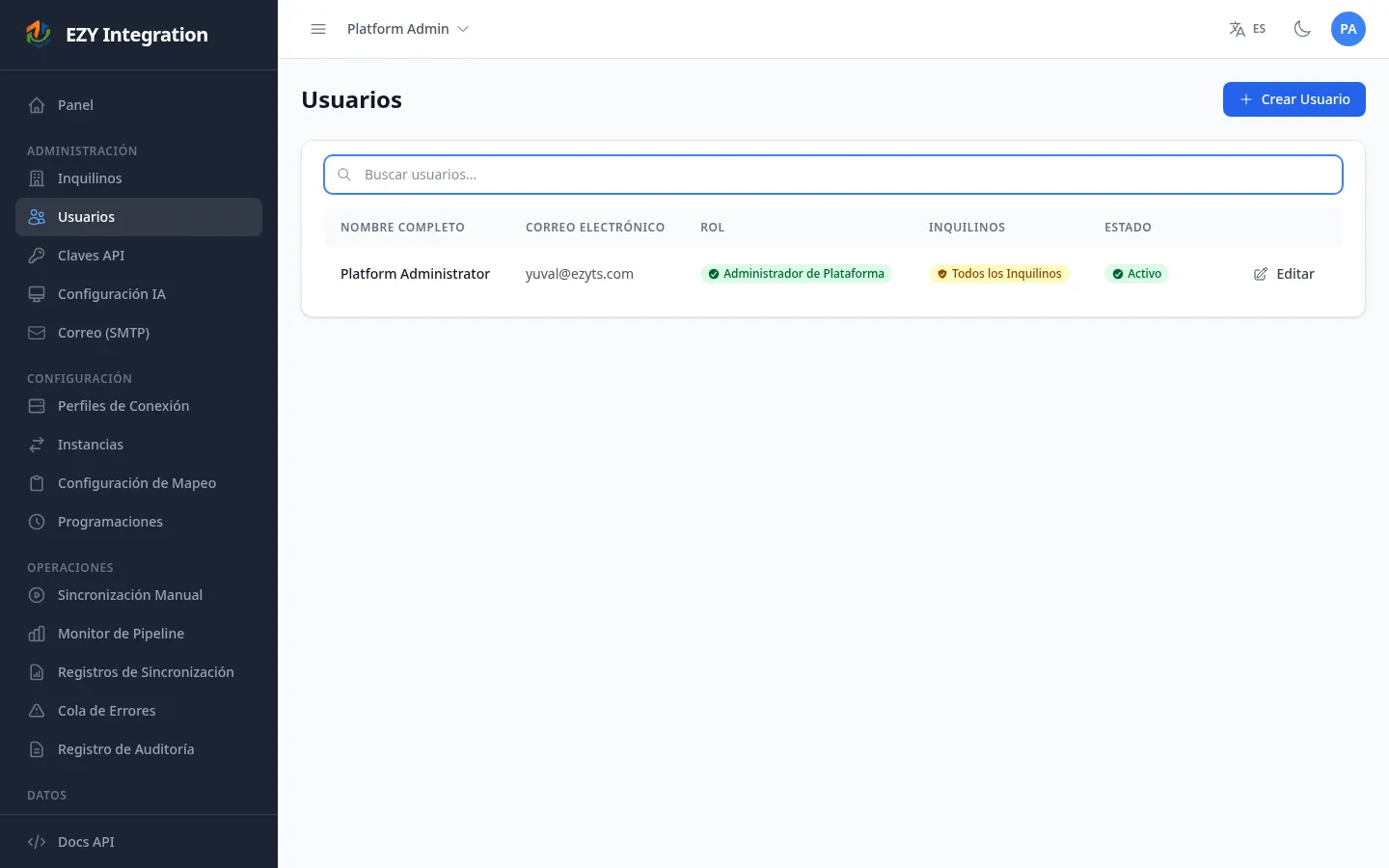The width and height of the screenshot is (1389, 868).
Task: Click the Configuración de Mapeo clipboard icon
Action: pos(37,483)
